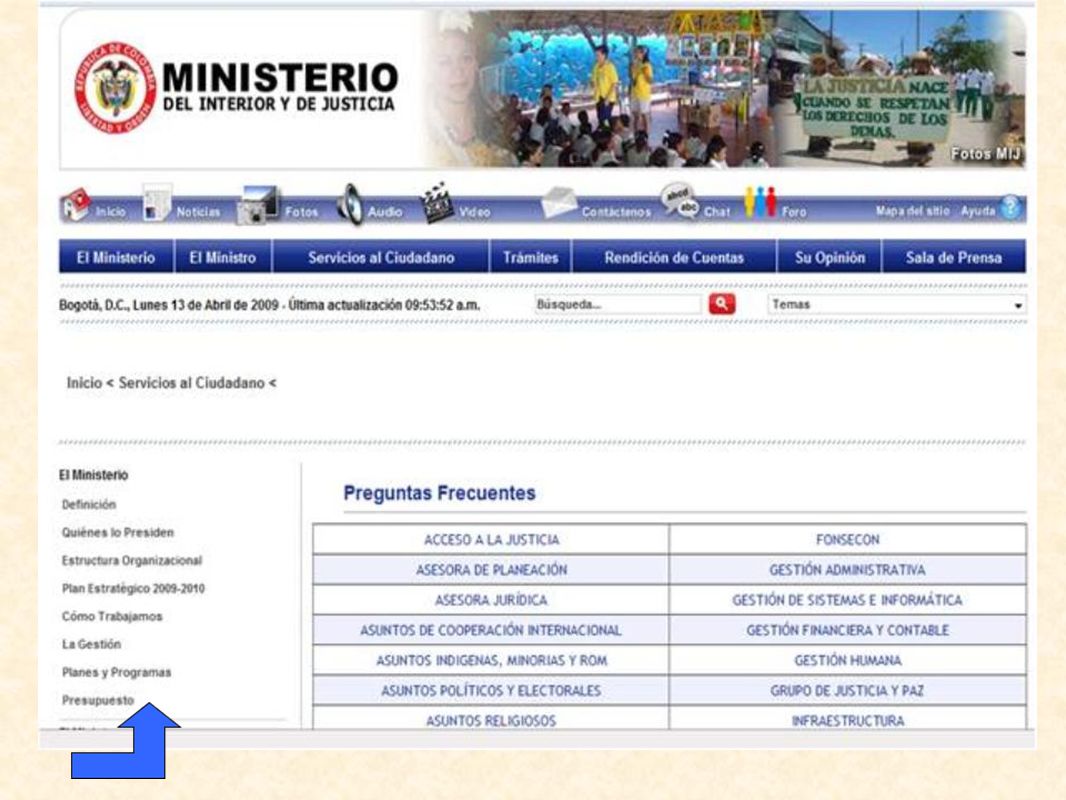Image resolution: width=1066 pixels, height=800 pixels.
Task: Open Quiénes lo Presiden sidebar link
Action: pos(118,532)
